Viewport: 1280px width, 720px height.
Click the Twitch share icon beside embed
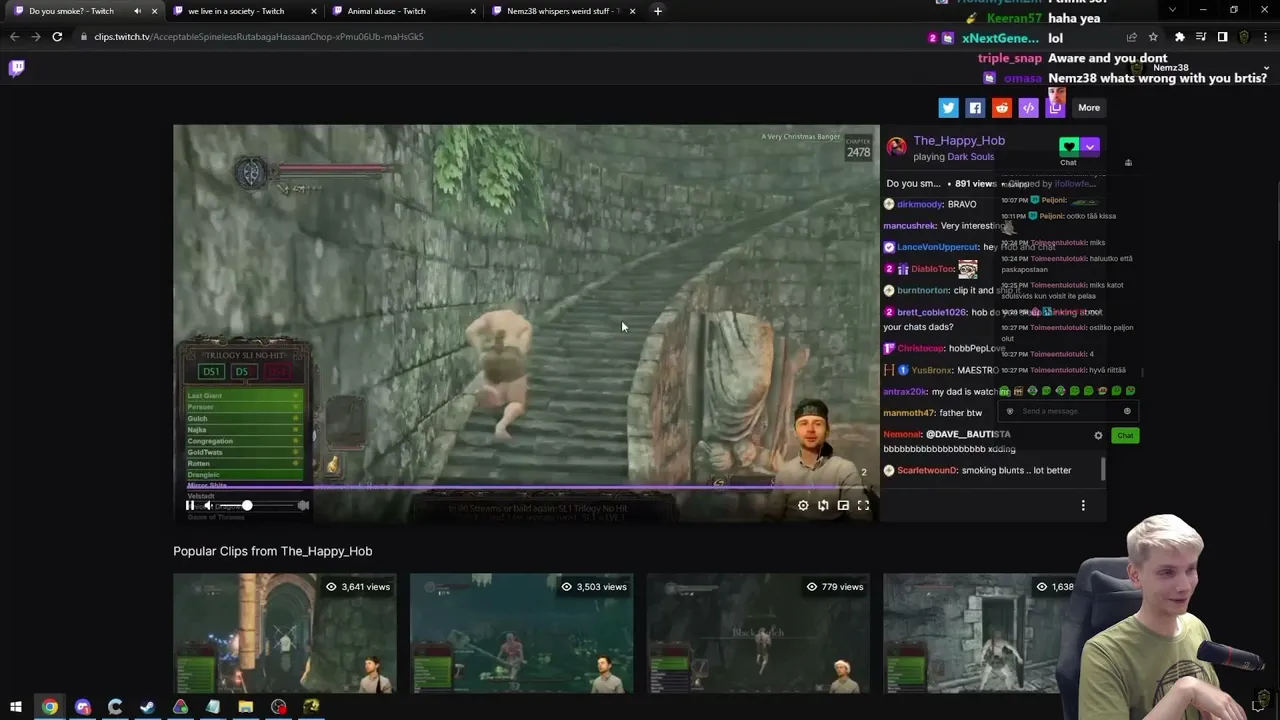pyautogui.click(x=1055, y=108)
